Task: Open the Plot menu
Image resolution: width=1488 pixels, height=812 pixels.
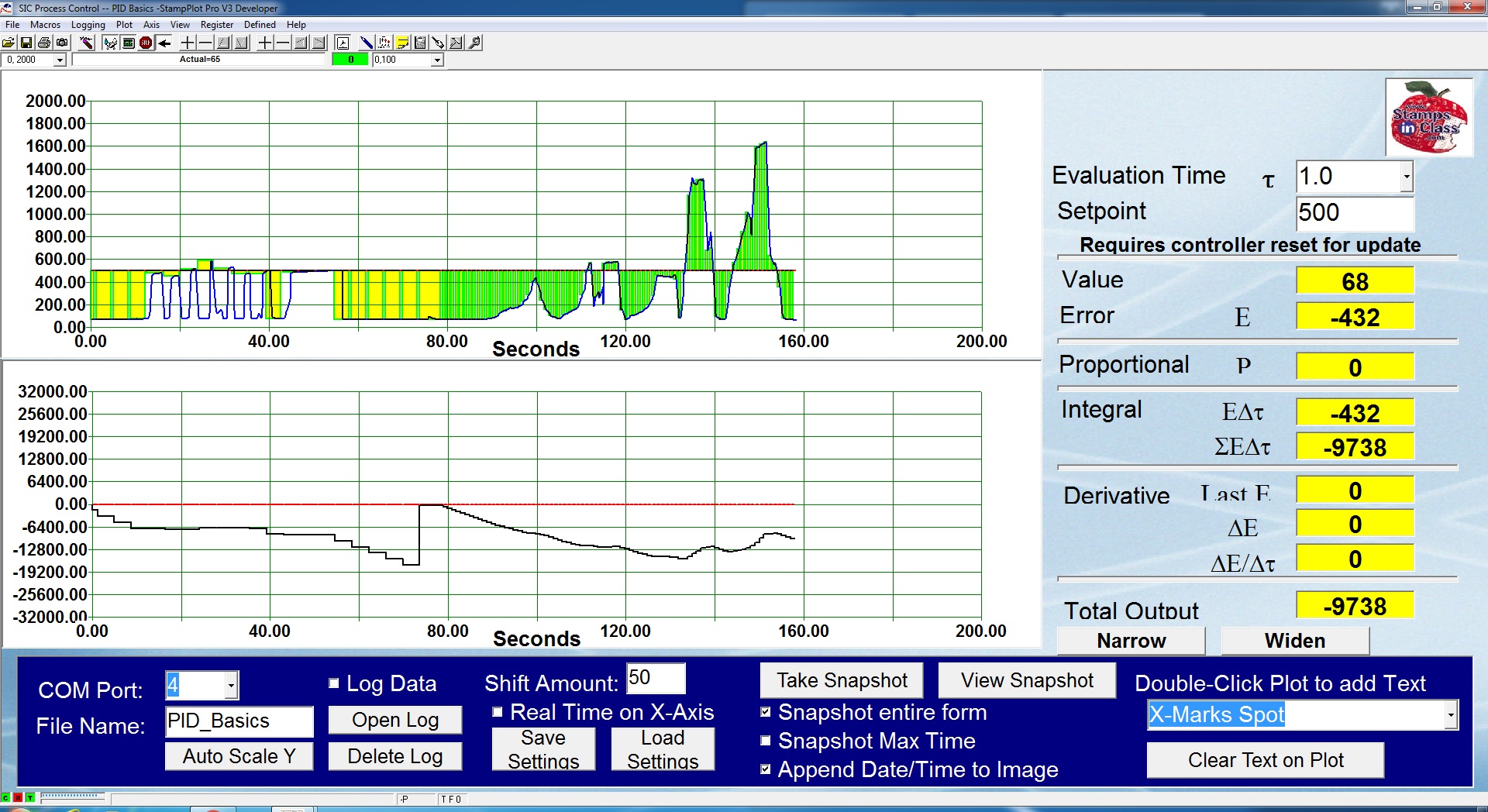Action: pos(124,25)
